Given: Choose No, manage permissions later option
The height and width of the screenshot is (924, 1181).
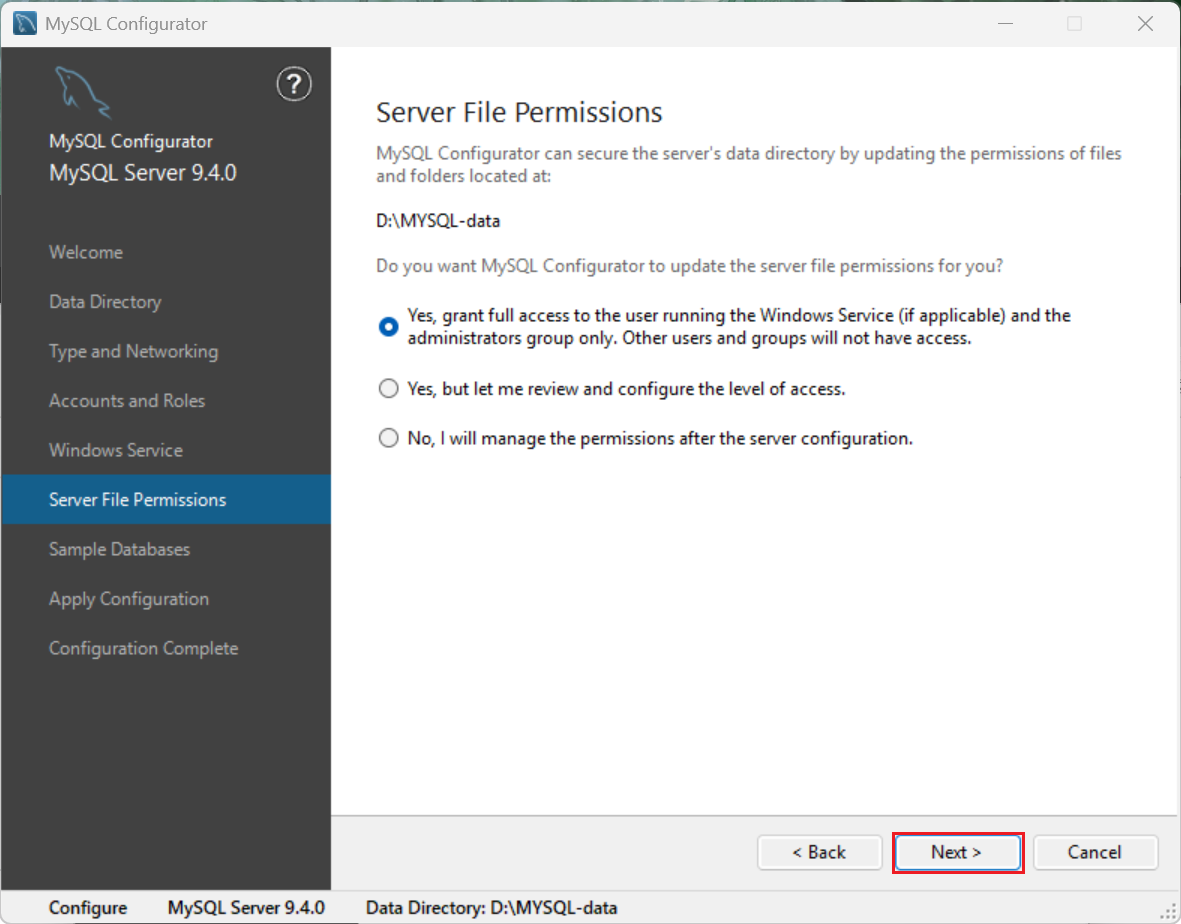Looking at the screenshot, I should click(x=389, y=438).
